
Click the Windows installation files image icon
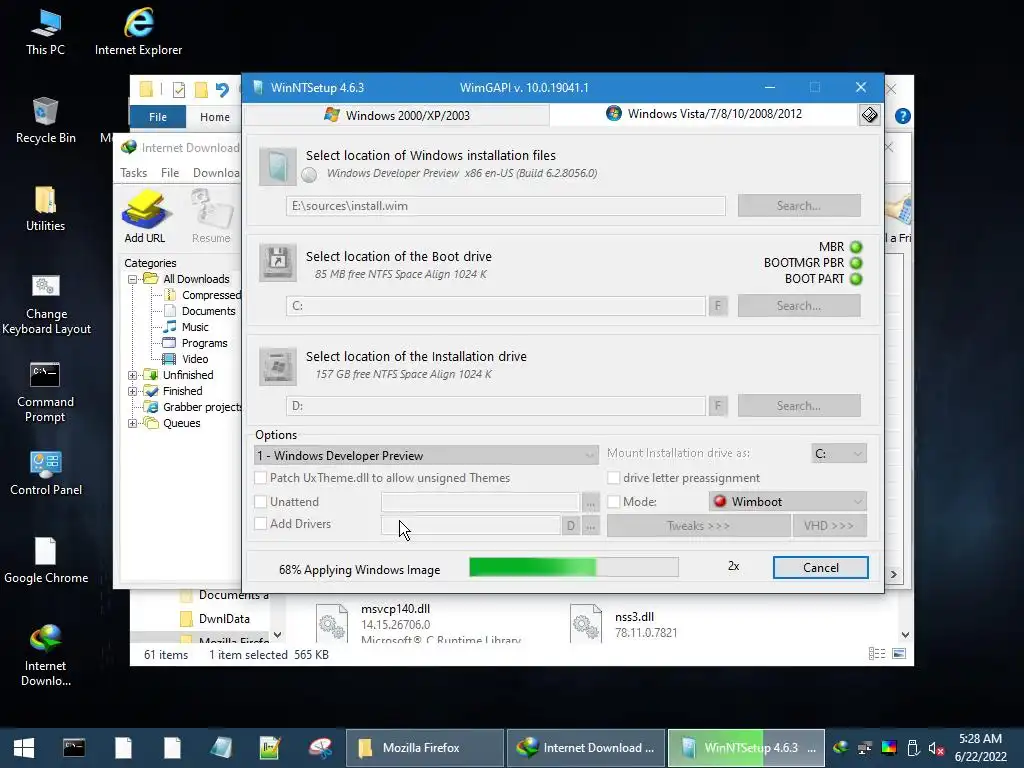[278, 167]
